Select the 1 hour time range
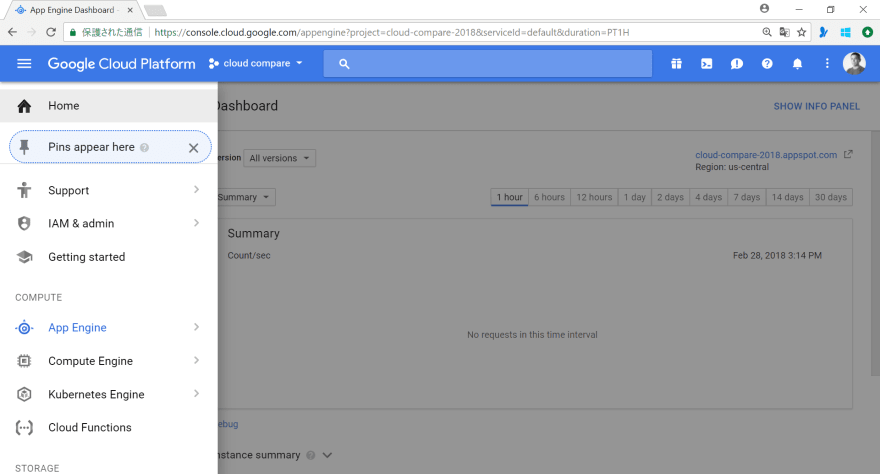Image resolution: width=880 pixels, height=474 pixels. click(x=510, y=197)
